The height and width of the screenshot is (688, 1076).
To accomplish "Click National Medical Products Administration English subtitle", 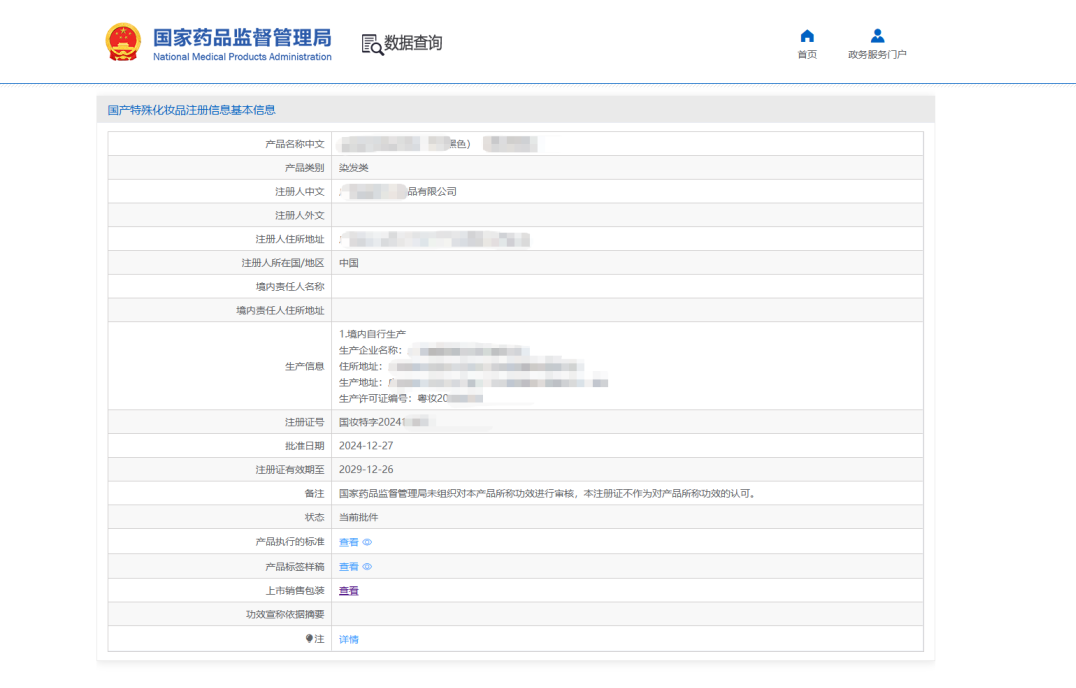I will [x=242, y=57].
